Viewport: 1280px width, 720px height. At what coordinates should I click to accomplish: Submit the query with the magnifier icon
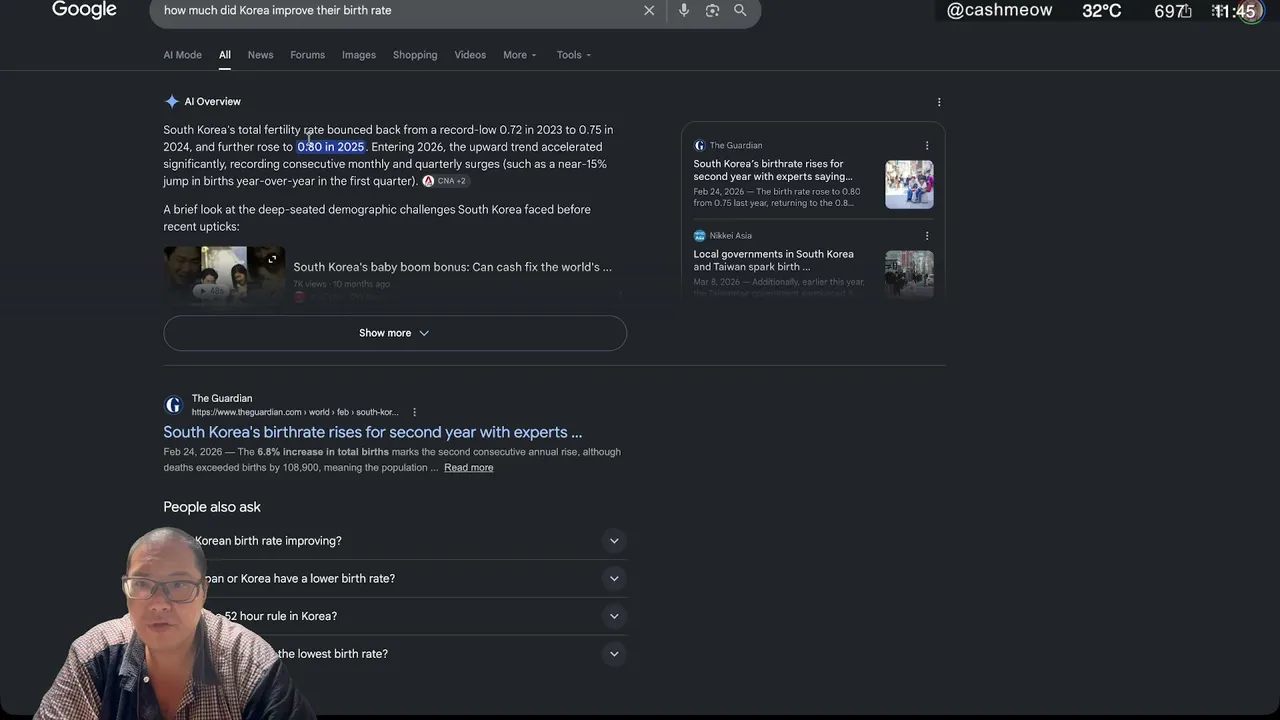740,10
